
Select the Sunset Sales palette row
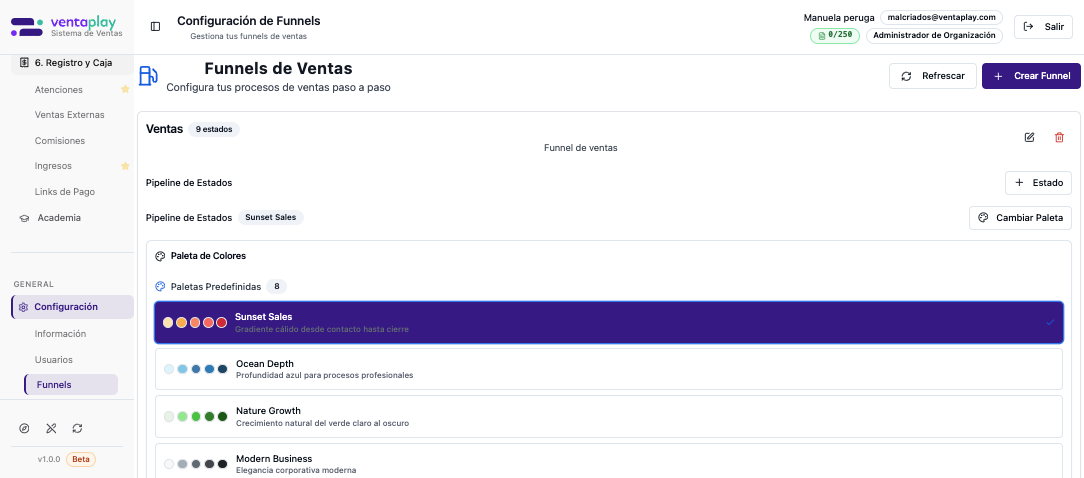coord(608,322)
